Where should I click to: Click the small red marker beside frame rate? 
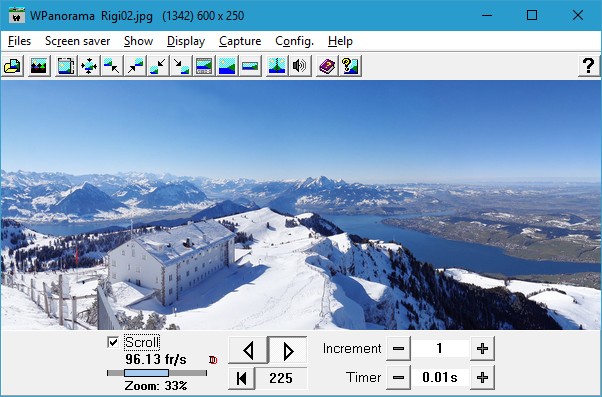point(213,360)
